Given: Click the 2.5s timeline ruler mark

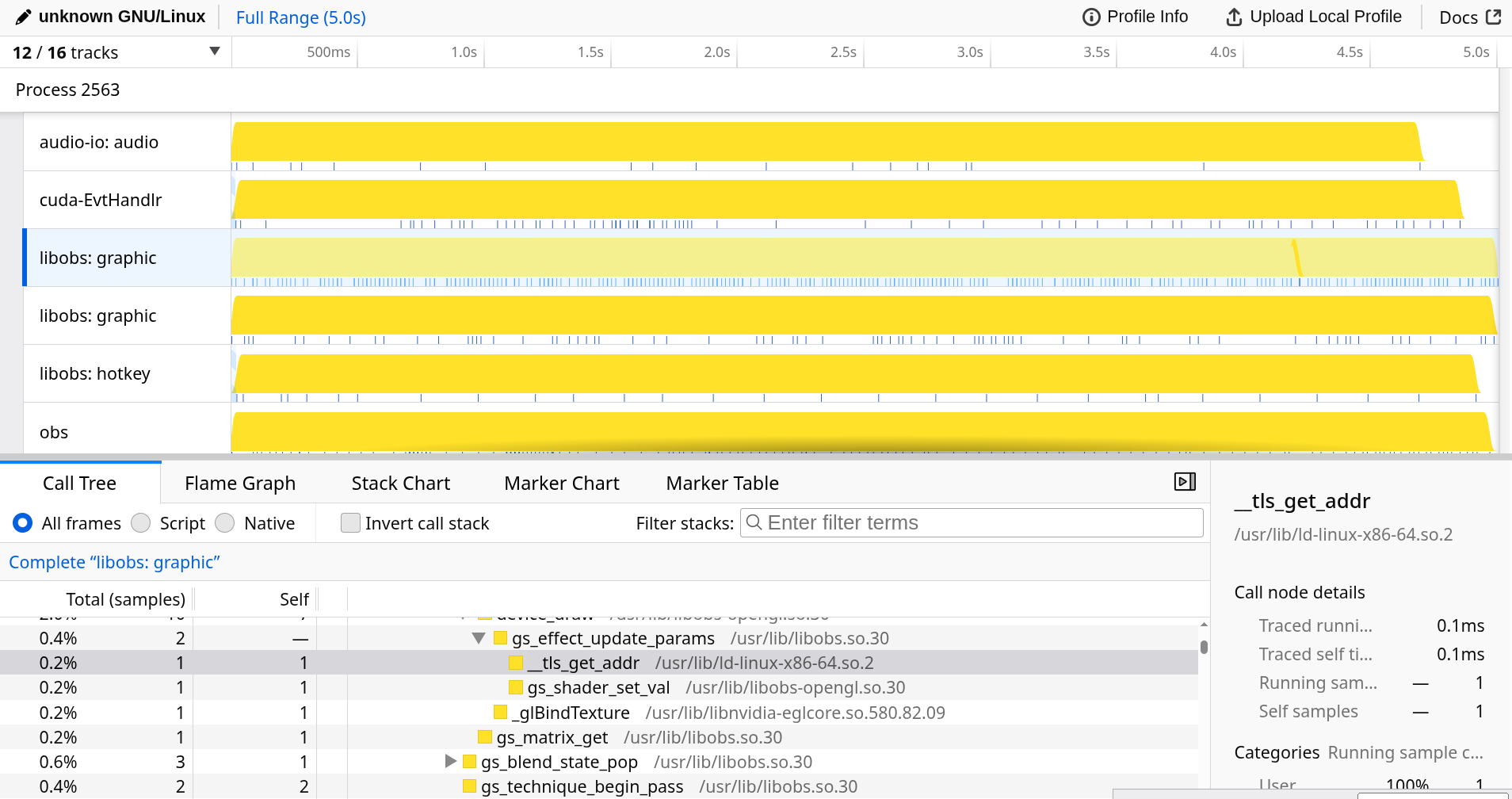Looking at the screenshot, I should [843, 52].
